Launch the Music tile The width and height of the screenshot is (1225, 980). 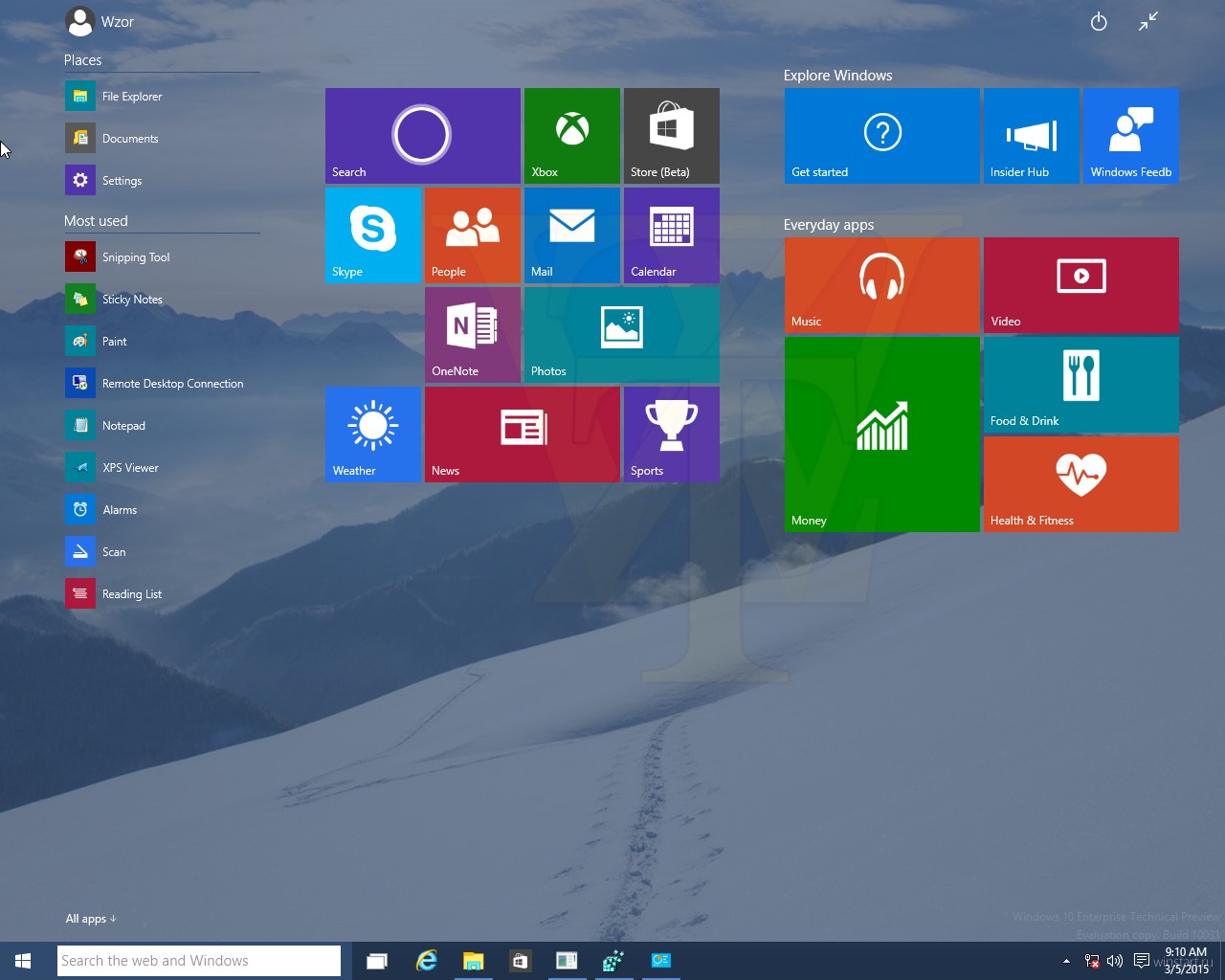point(882,285)
